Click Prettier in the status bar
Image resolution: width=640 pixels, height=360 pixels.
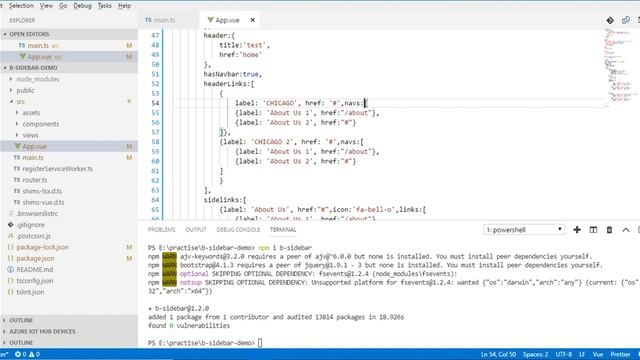(620, 354)
